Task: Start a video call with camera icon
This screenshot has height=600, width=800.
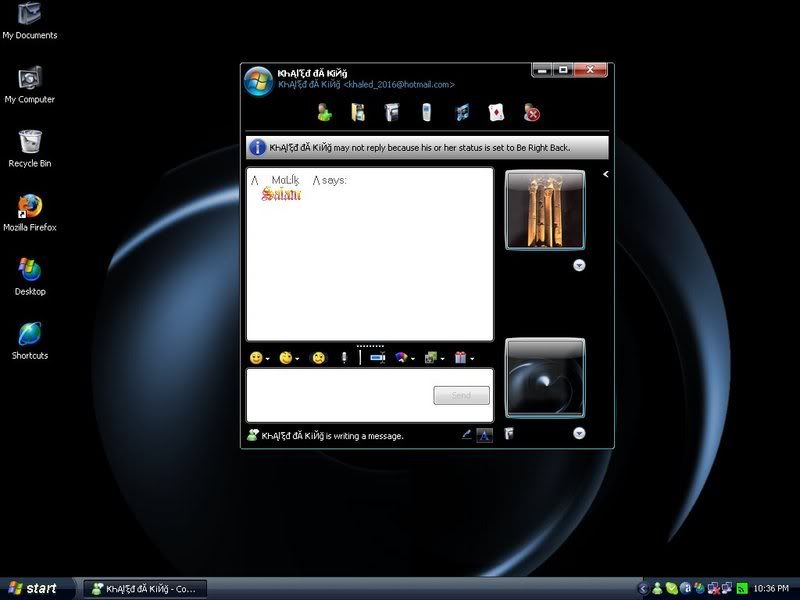Action: pos(392,113)
